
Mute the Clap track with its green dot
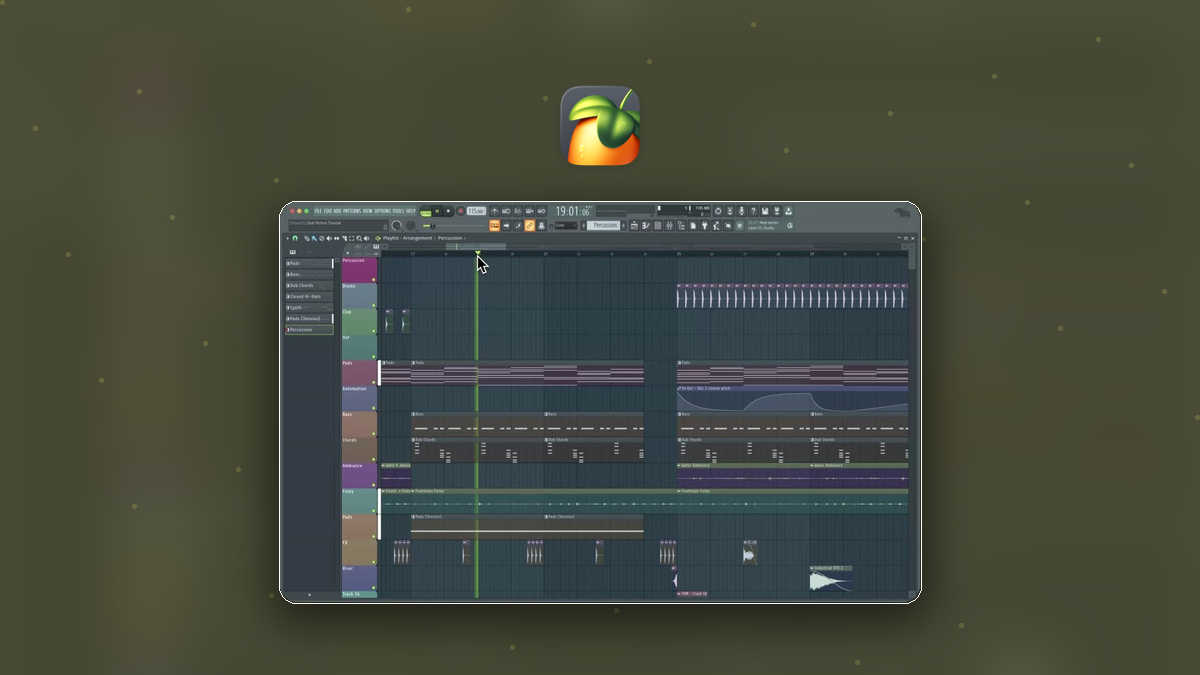click(x=374, y=331)
